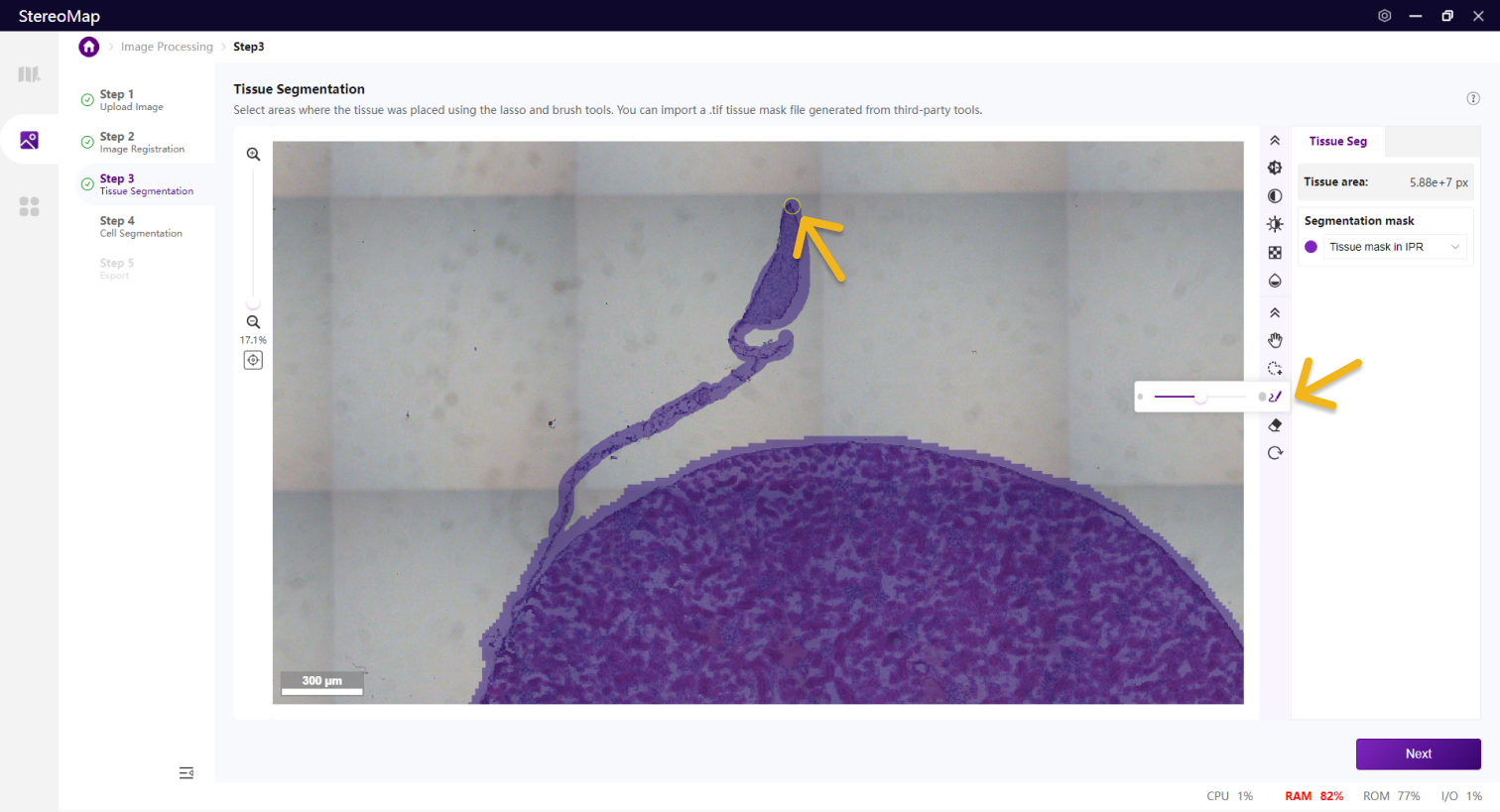Click the Step 1 completed checkmark
The height and width of the screenshot is (812, 1500).
click(x=87, y=100)
